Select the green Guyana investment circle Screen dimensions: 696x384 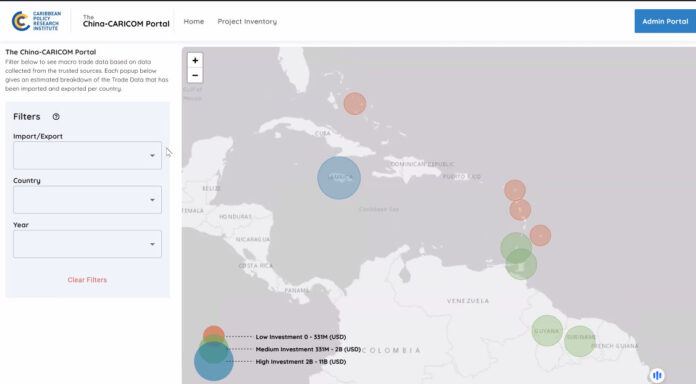tap(547, 331)
